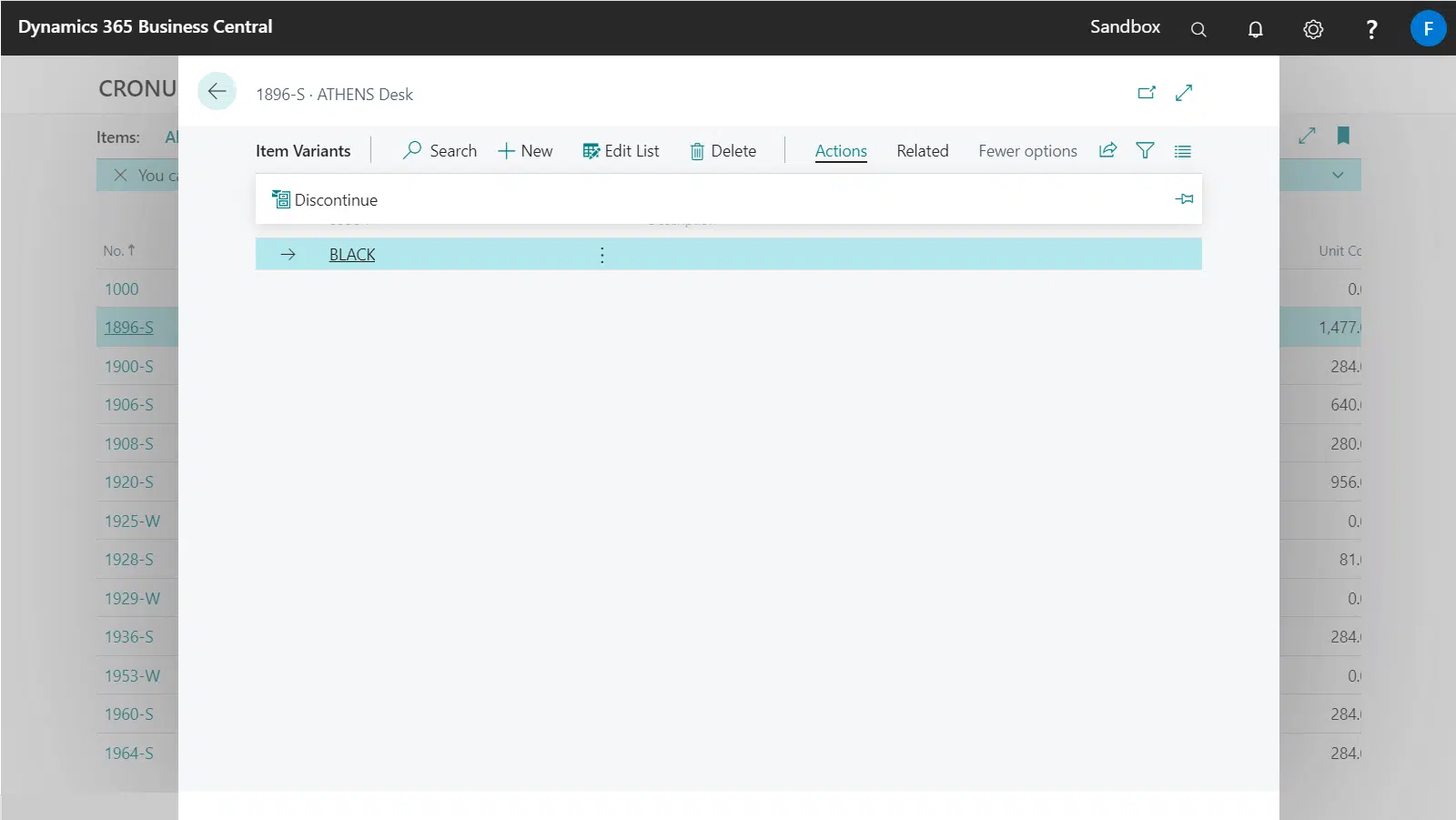
Task: Open page in new window icon
Action: 1147,93
